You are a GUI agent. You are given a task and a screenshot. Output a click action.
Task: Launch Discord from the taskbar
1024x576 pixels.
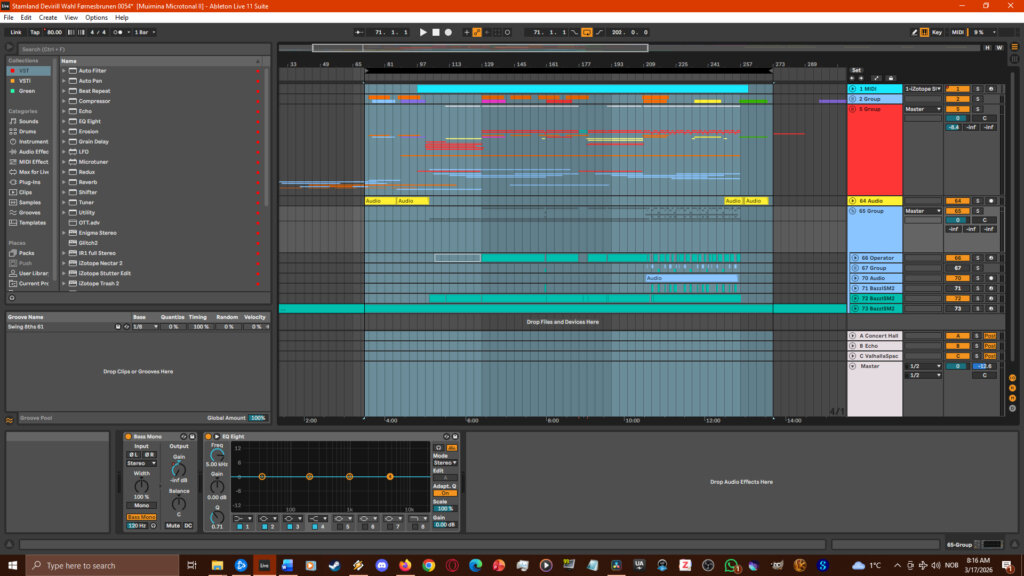click(x=381, y=565)
